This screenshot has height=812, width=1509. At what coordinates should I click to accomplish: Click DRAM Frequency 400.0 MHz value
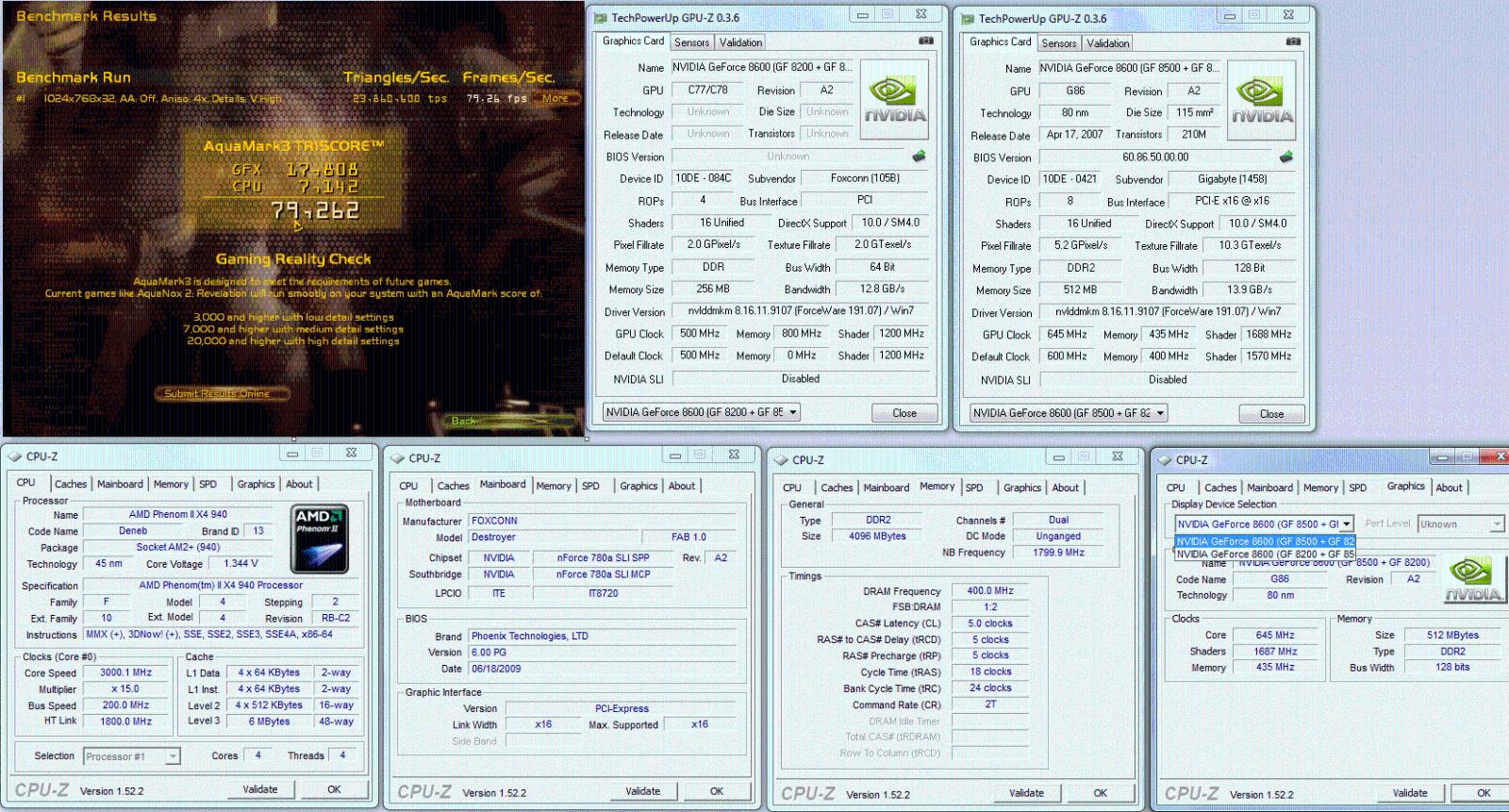click(990, 591)
